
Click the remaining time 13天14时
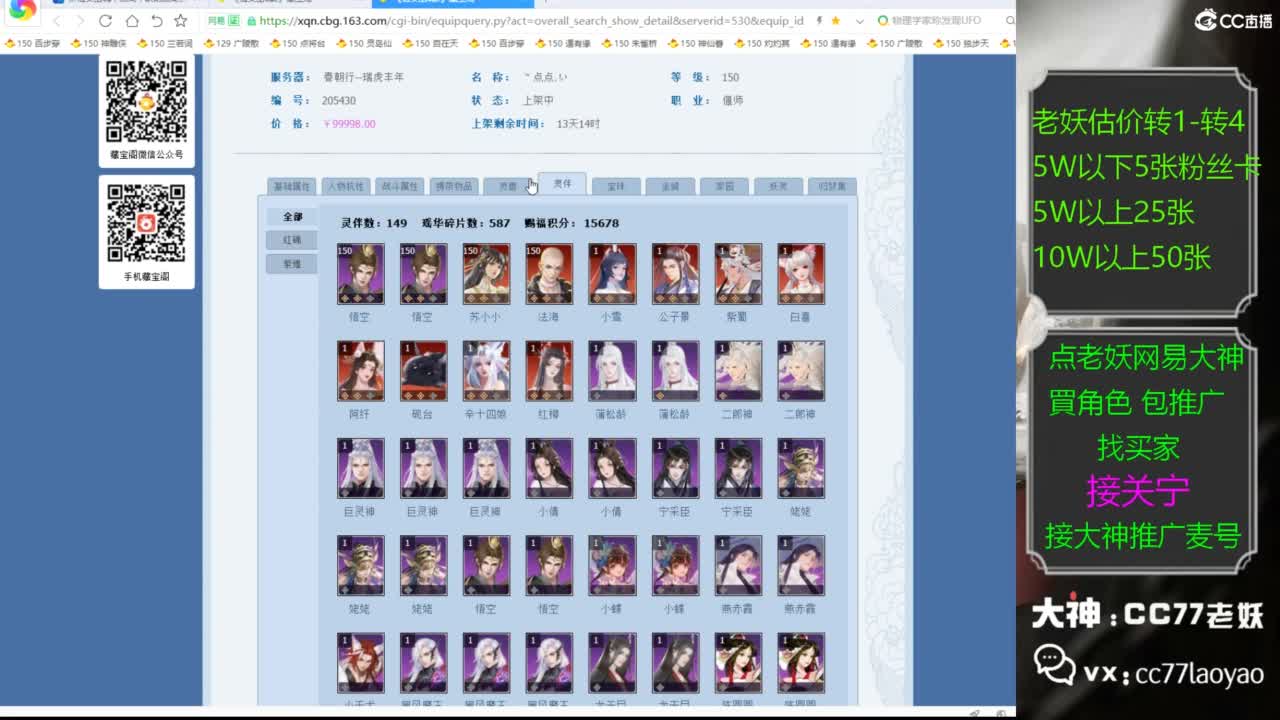click(578, 124)
